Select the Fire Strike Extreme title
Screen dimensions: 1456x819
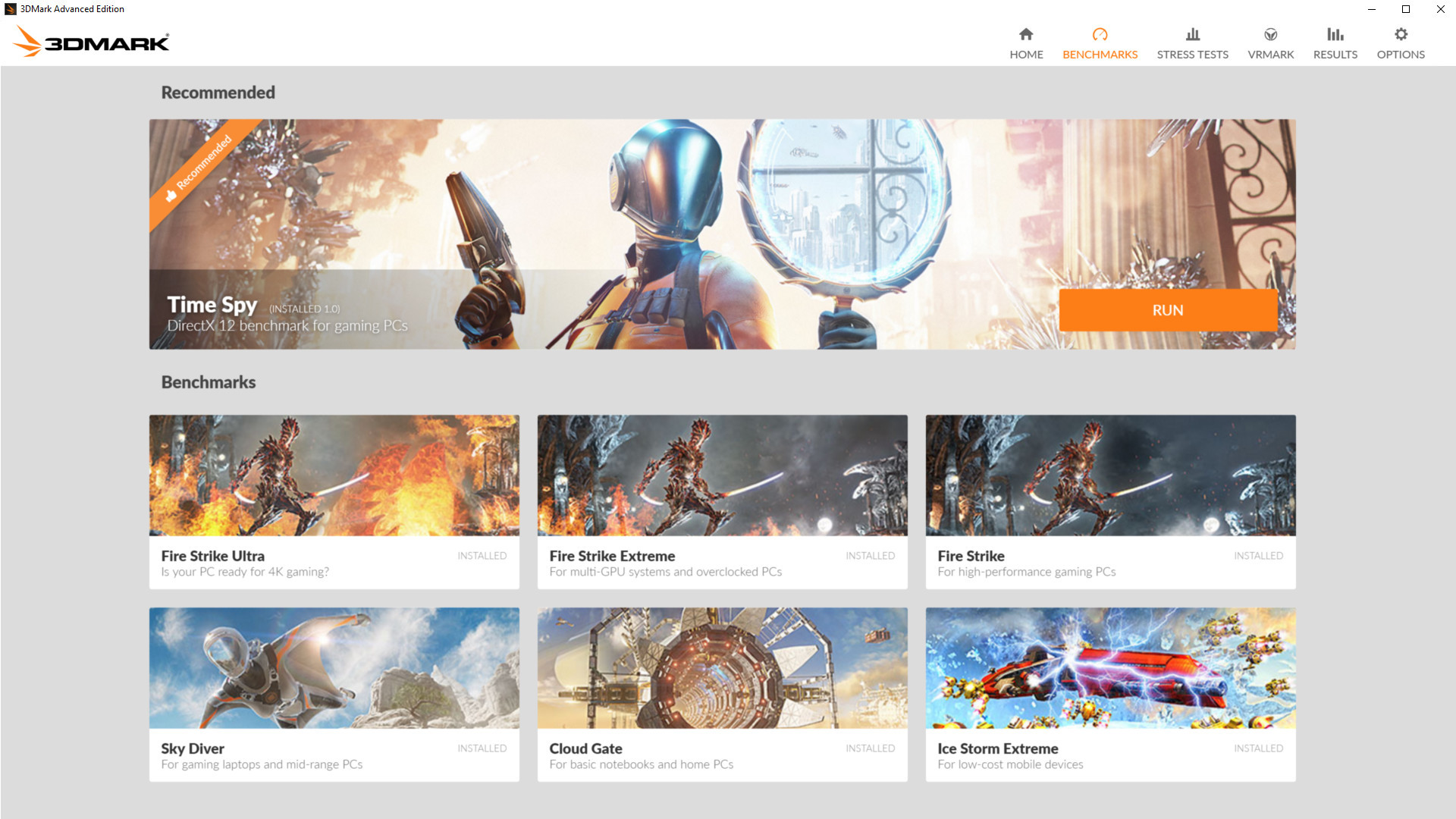tap(612, 556)
